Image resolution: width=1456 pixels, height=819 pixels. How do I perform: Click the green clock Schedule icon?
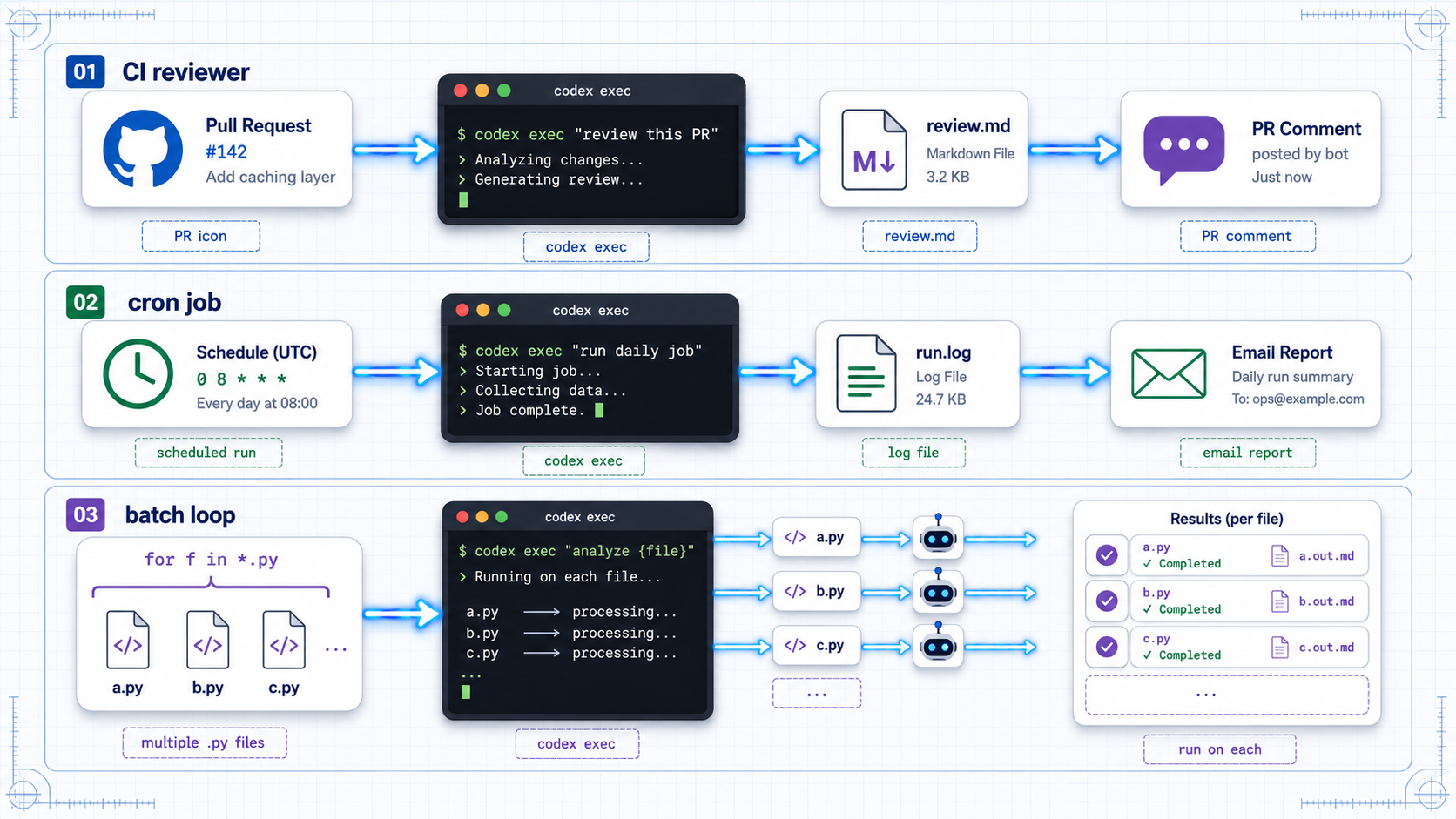click(138, 374)
